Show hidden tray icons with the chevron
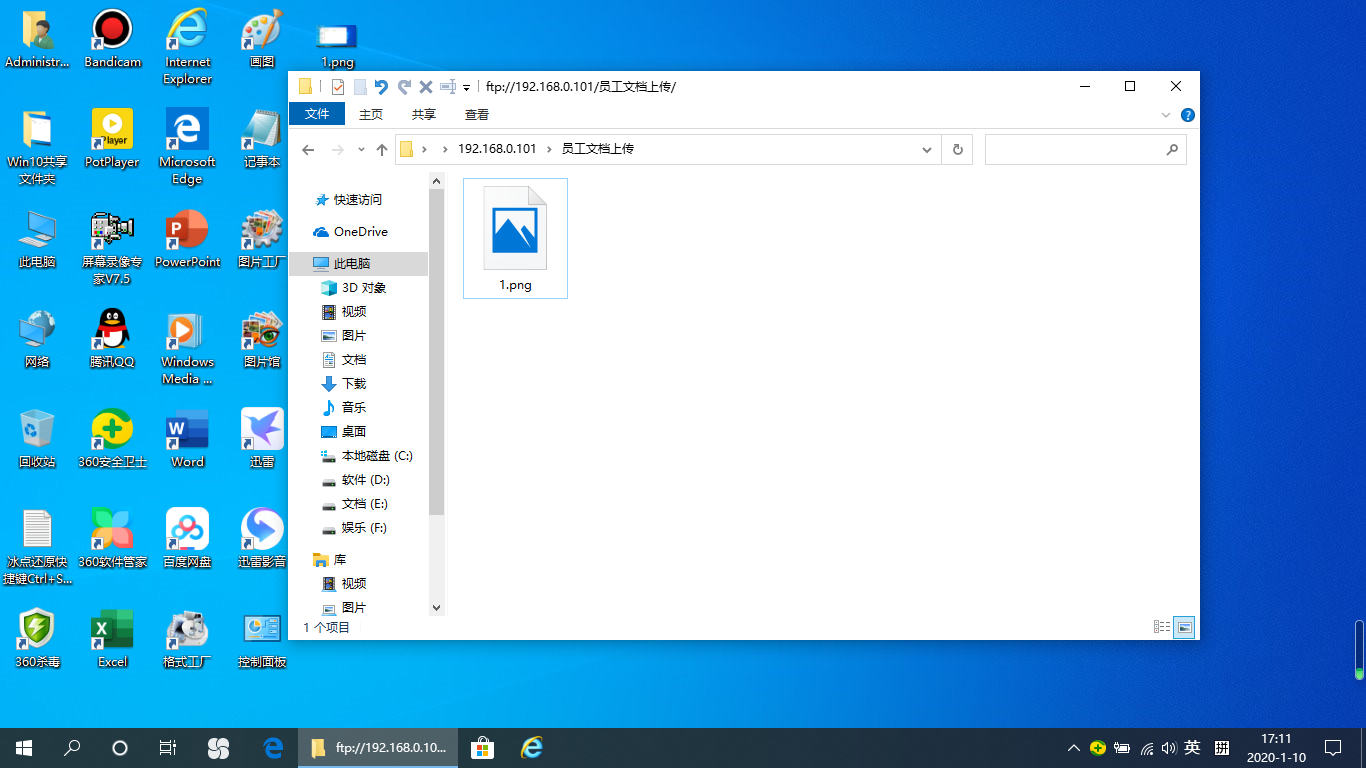The height and width of the screenshot is (768, 1366). coord(1073,747)
